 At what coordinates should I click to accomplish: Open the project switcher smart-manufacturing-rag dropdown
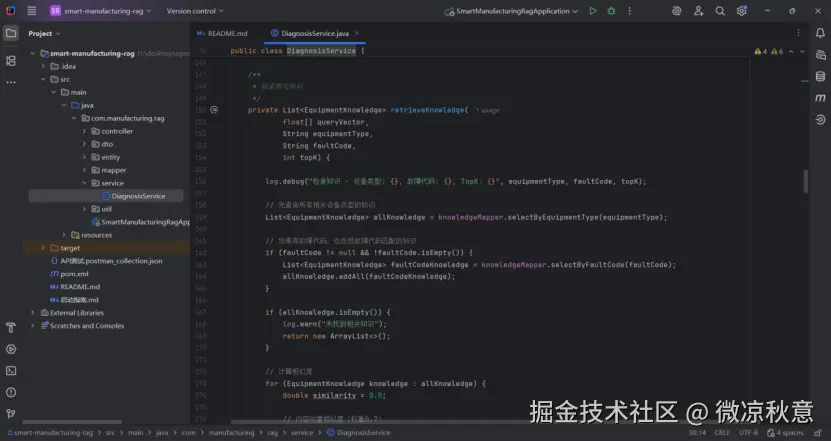[x=101, y=11]
